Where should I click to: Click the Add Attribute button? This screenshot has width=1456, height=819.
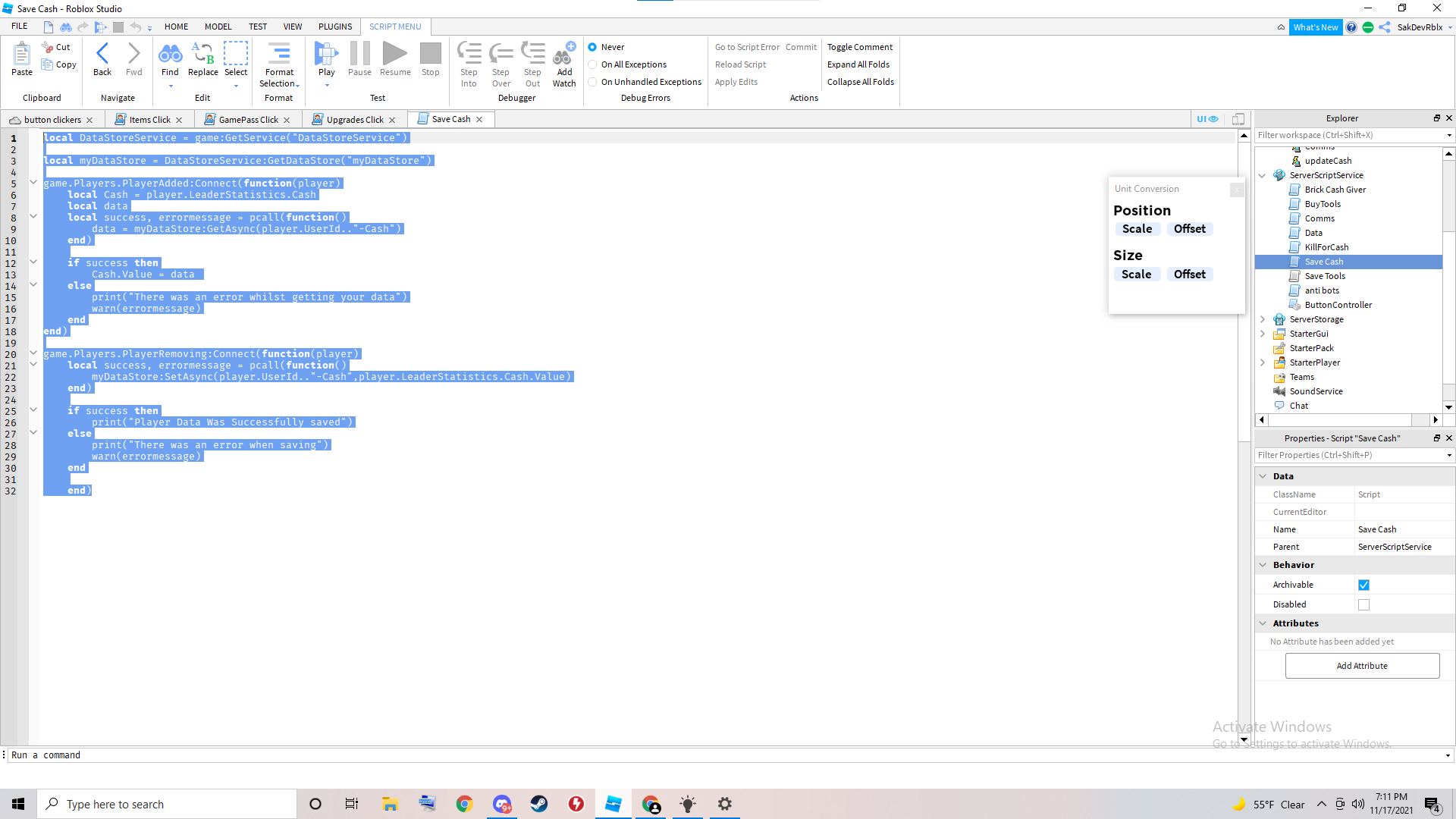1362,666
